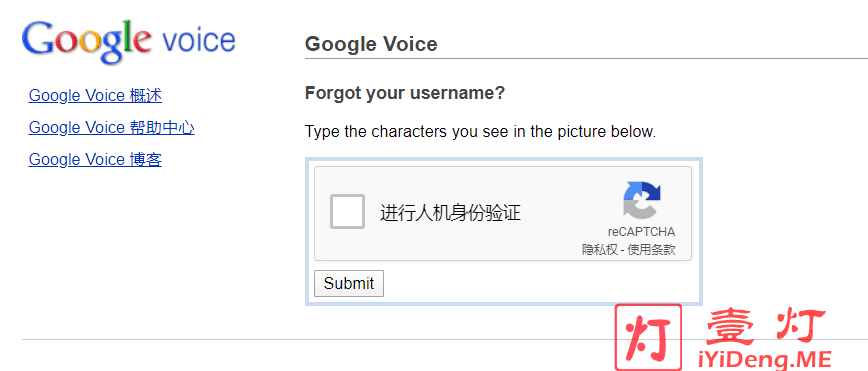
Task: Click the colorful Google logo
Action: click(x=86, y=42)
